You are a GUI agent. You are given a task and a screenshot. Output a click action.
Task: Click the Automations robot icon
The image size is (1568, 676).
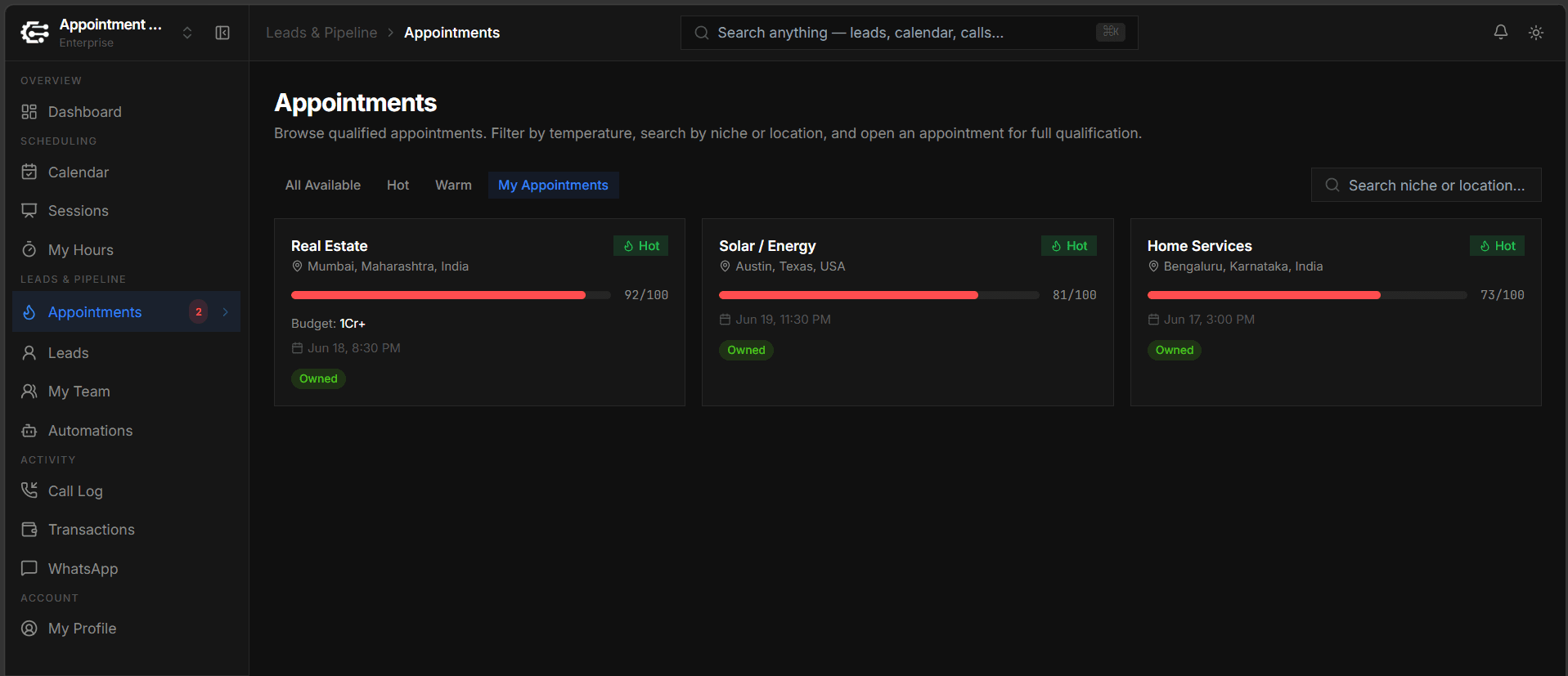pos(29,431)
